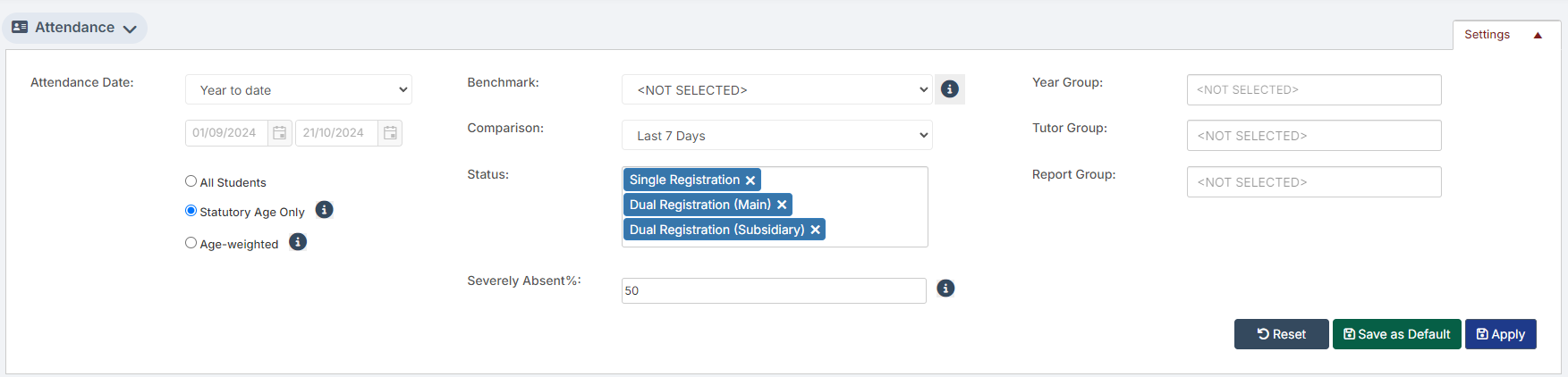The height and width of the screenshot is (377, 1568).
Task: Expand the Comparison Last 7 Days dropdown
Action: click(776, 136)
